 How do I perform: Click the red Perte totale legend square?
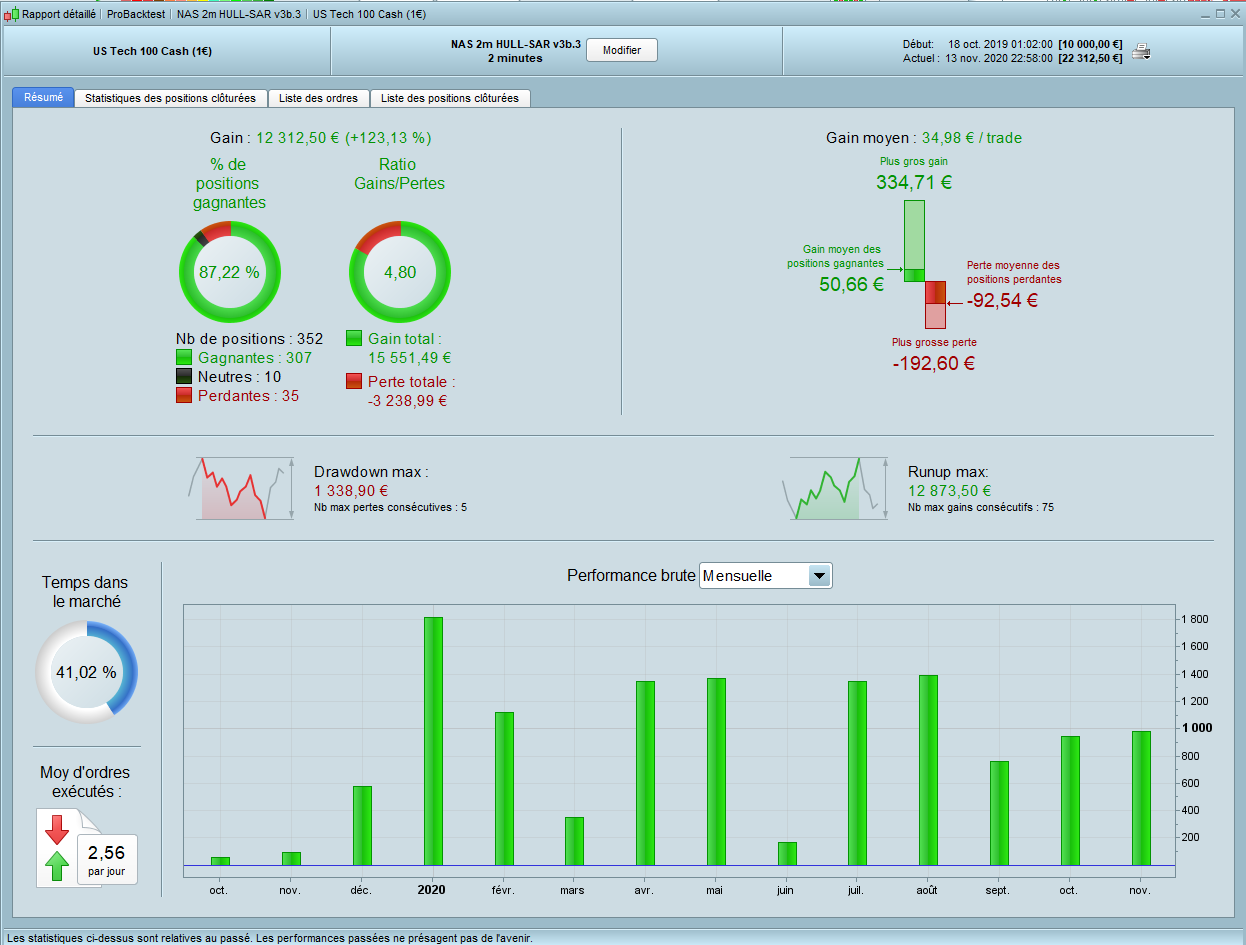click(x=354, y=381)
